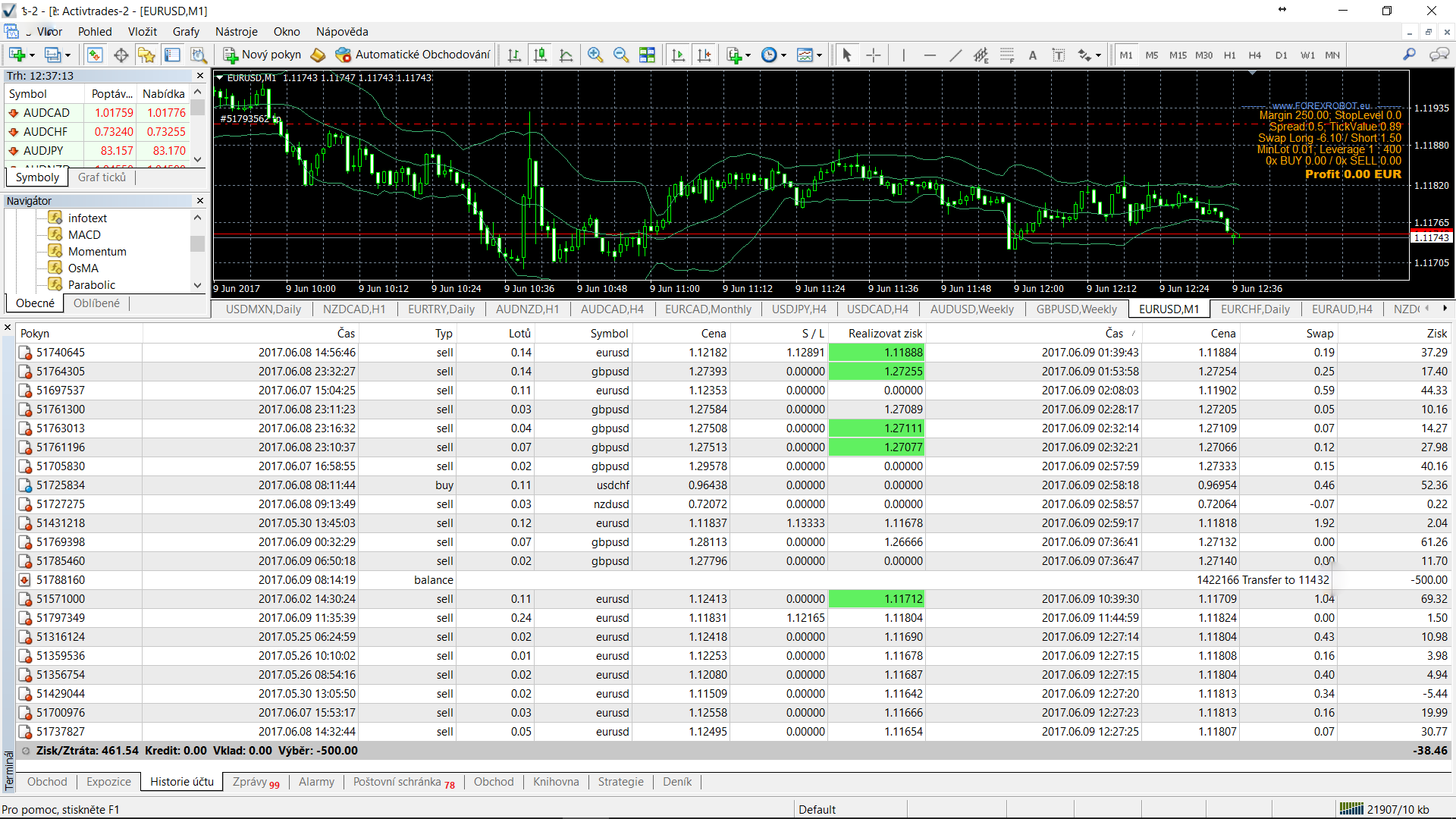The height and width of the screenshot is (819, 1456).
Task: Close the Market Watch panel
Action: point(200,76)
